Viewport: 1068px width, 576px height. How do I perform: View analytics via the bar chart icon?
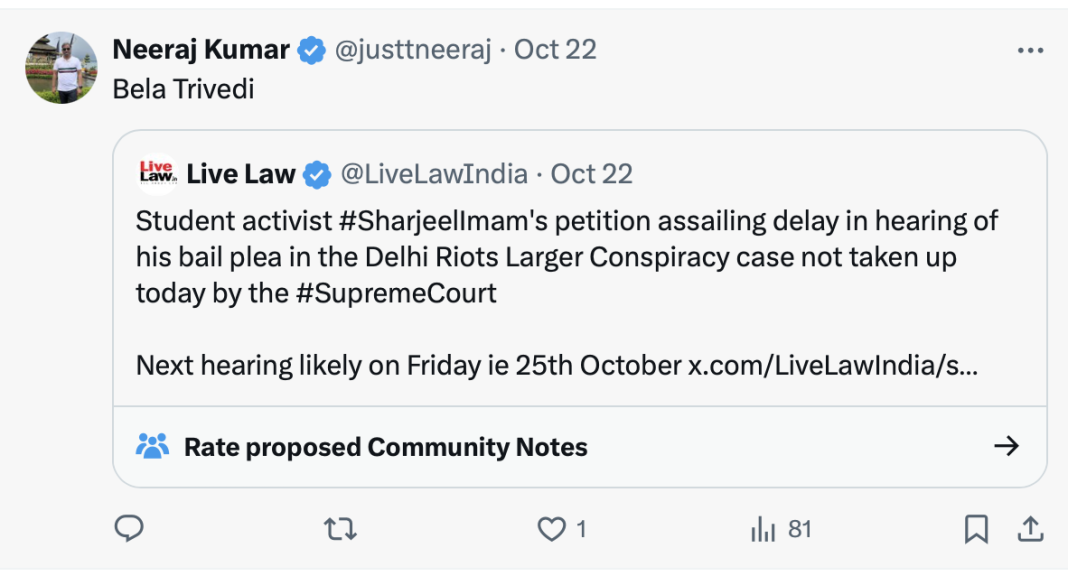(x=763, y=529)
